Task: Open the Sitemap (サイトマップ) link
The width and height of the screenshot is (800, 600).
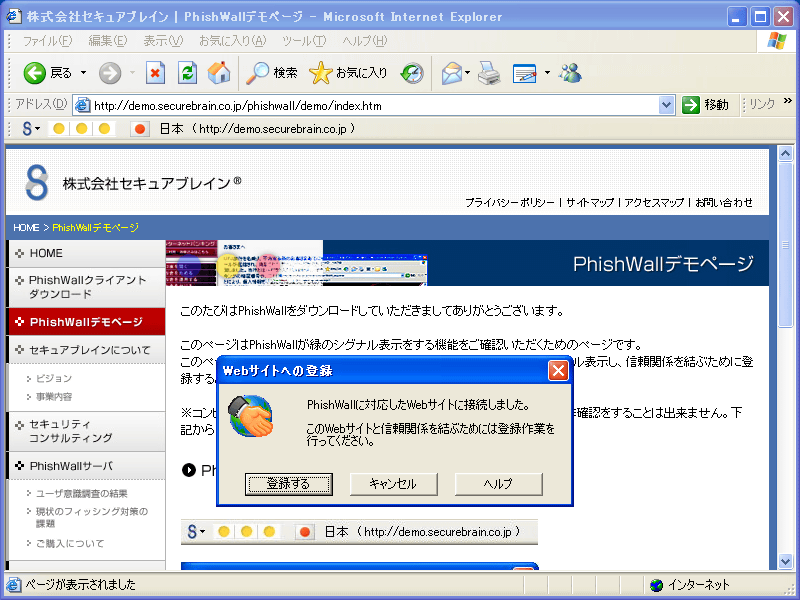Action: [x=590, y=203]
